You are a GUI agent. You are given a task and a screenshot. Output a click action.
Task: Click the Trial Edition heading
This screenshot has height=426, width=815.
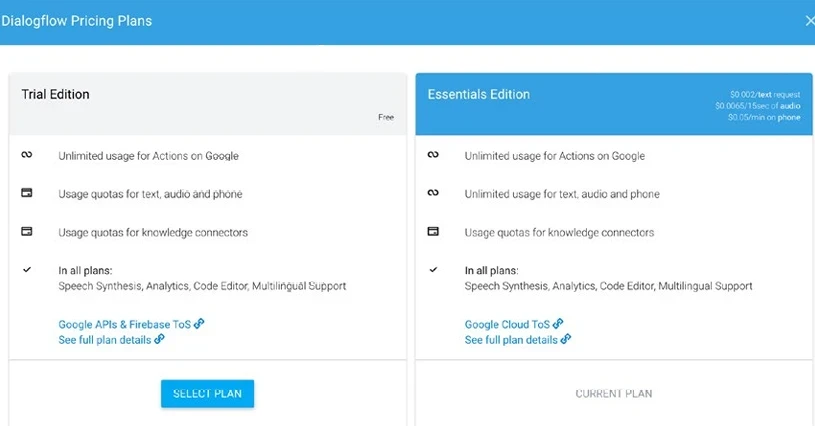[55, 95]
